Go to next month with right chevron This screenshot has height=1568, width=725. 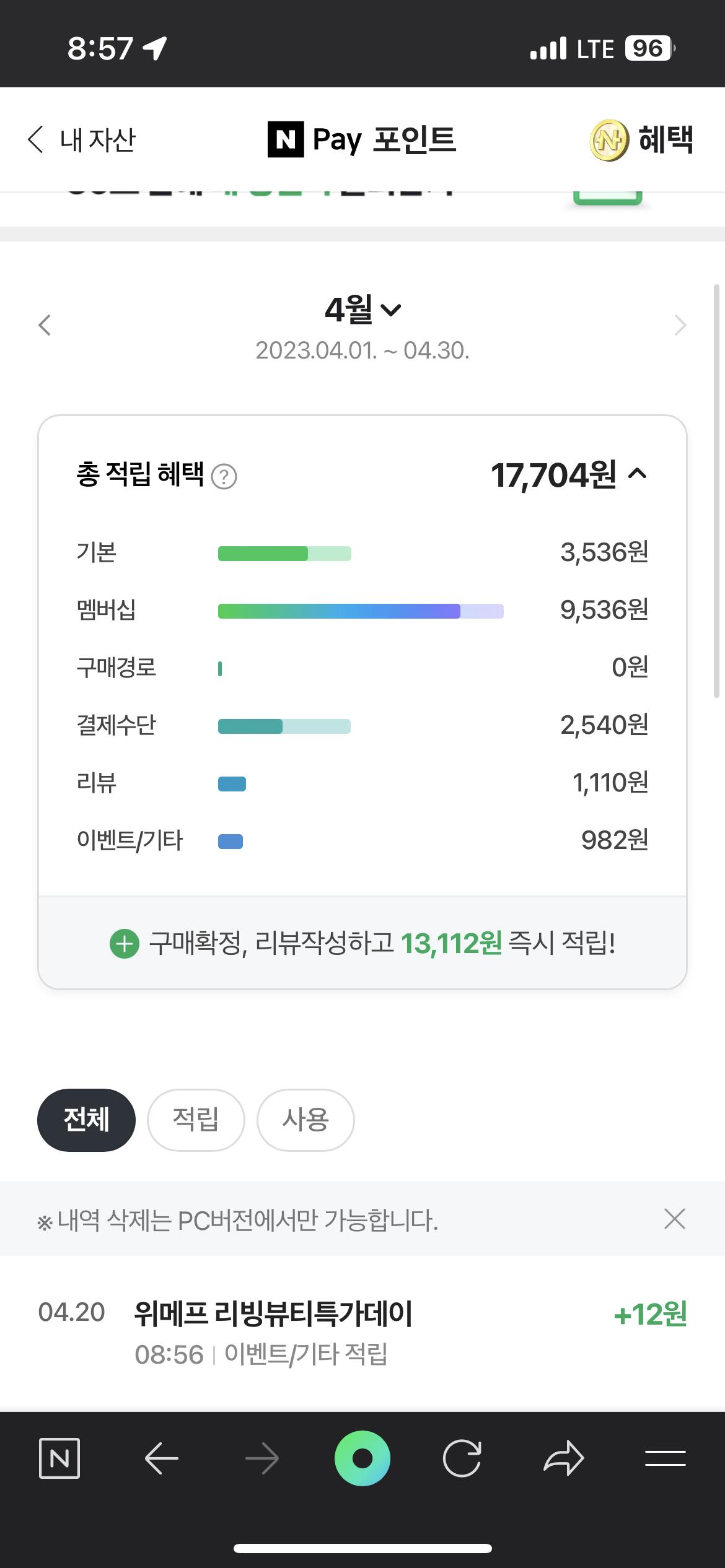coord(680,324)
